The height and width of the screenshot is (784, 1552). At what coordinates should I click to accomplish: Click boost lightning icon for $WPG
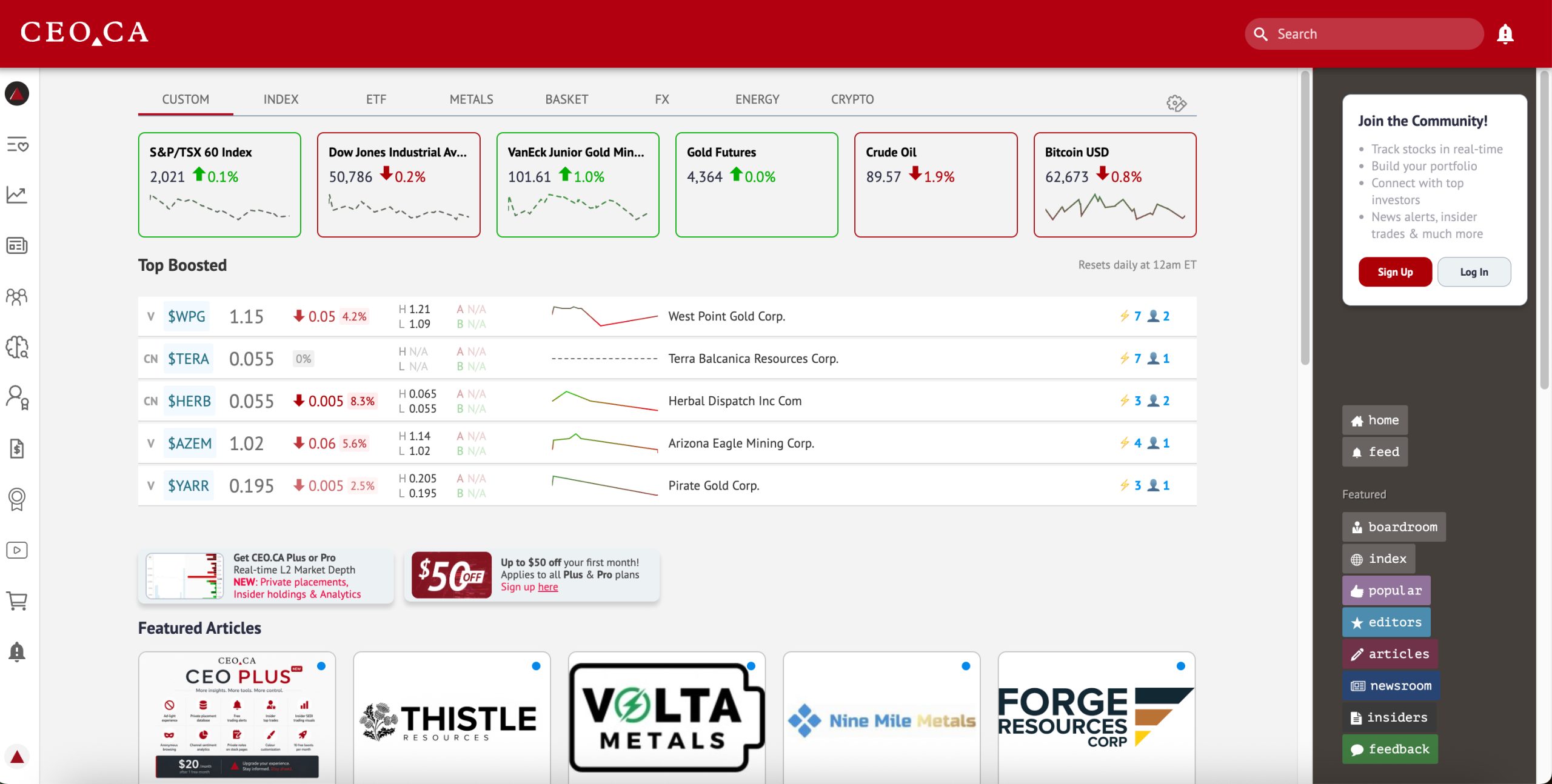[x=1125, y=316]
